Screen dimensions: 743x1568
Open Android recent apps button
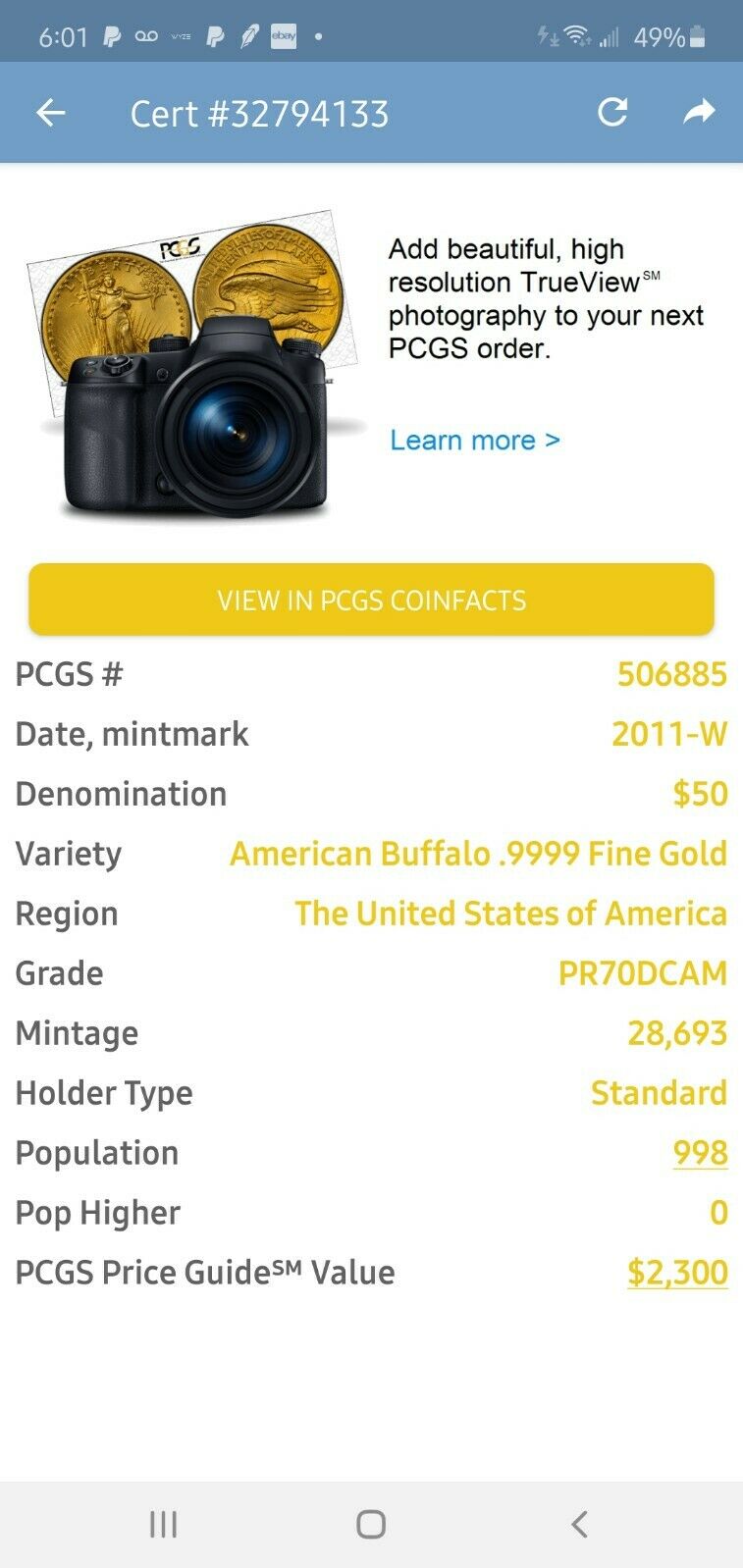(163, 1524)
